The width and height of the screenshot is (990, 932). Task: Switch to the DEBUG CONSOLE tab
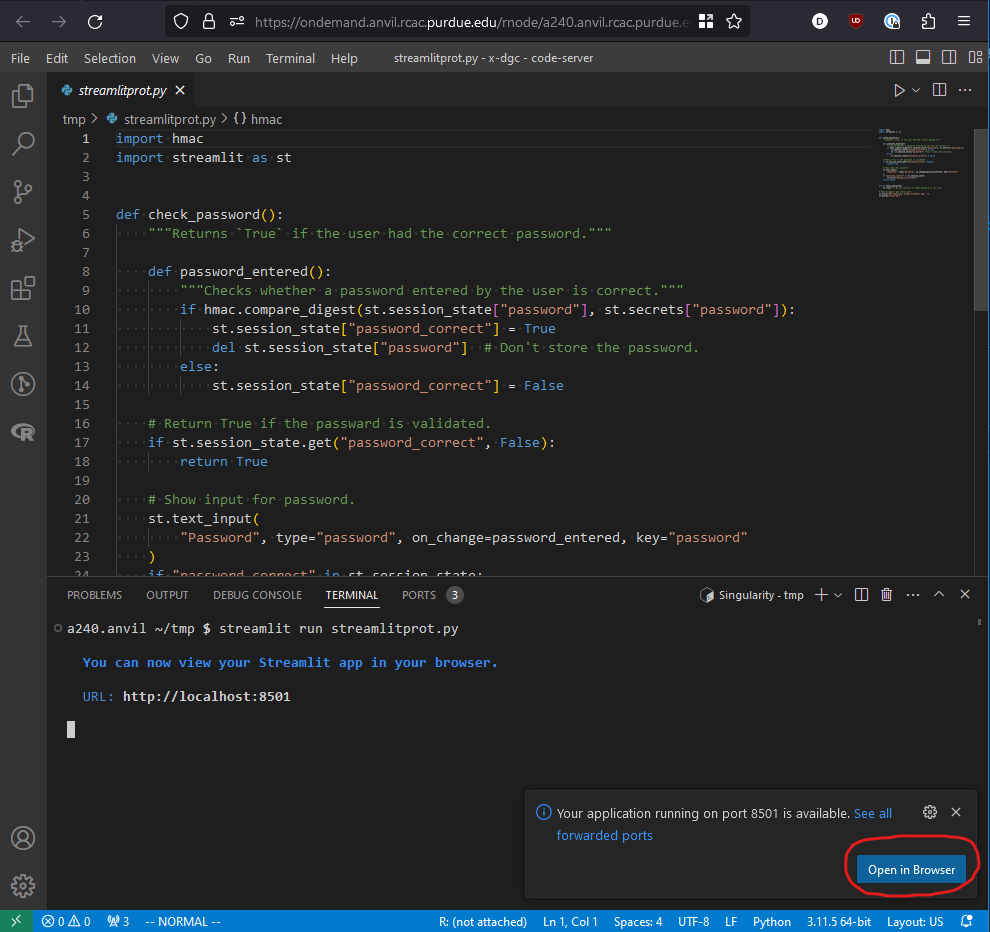click(x=257, y=594)
